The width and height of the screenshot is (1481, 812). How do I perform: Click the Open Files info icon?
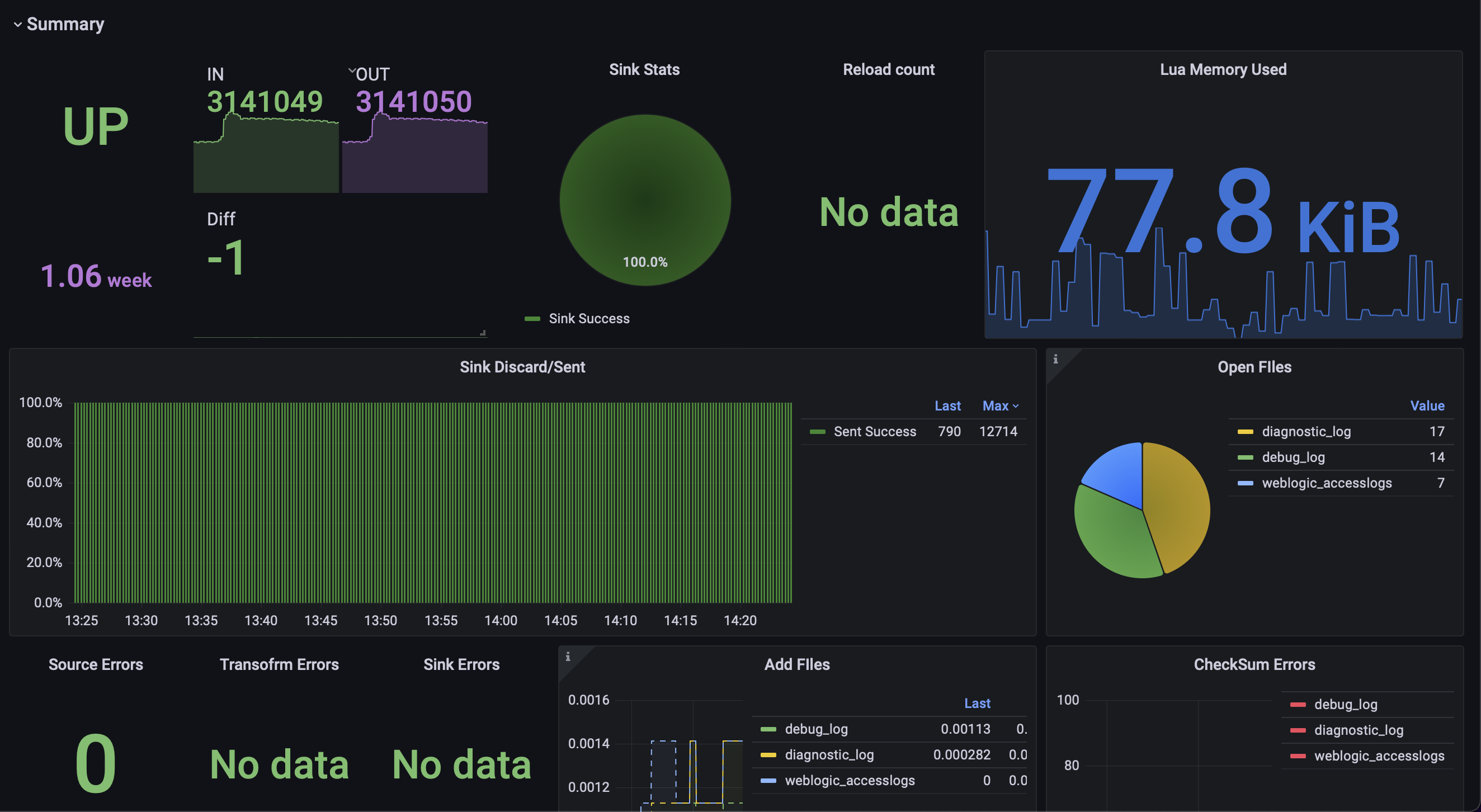[1055, 359]
